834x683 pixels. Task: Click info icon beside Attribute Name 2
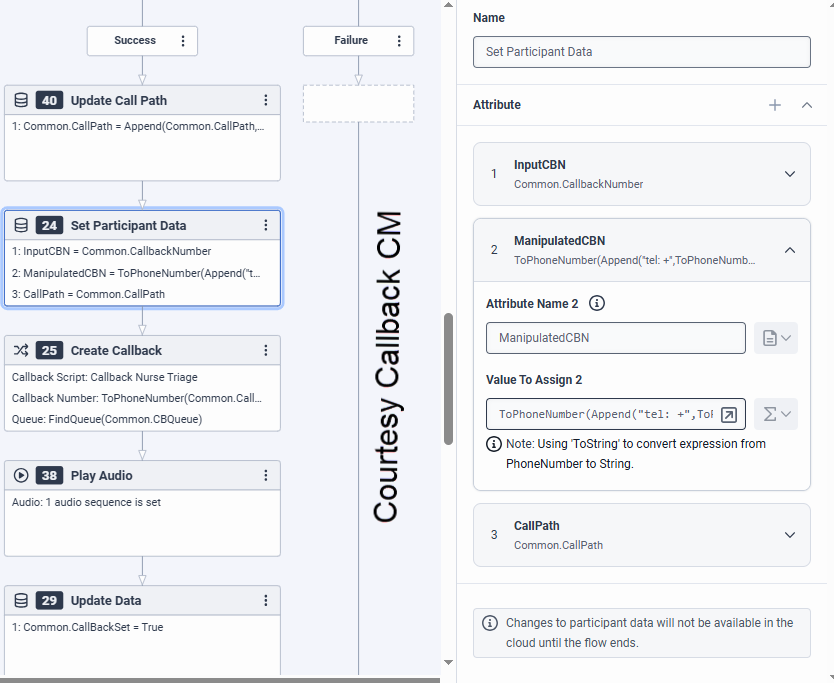pyautogui.click(x=597, y=303)
